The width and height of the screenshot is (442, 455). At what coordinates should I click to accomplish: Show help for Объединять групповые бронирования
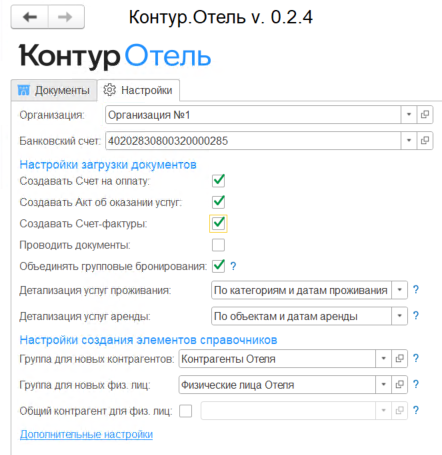point(233,266)
